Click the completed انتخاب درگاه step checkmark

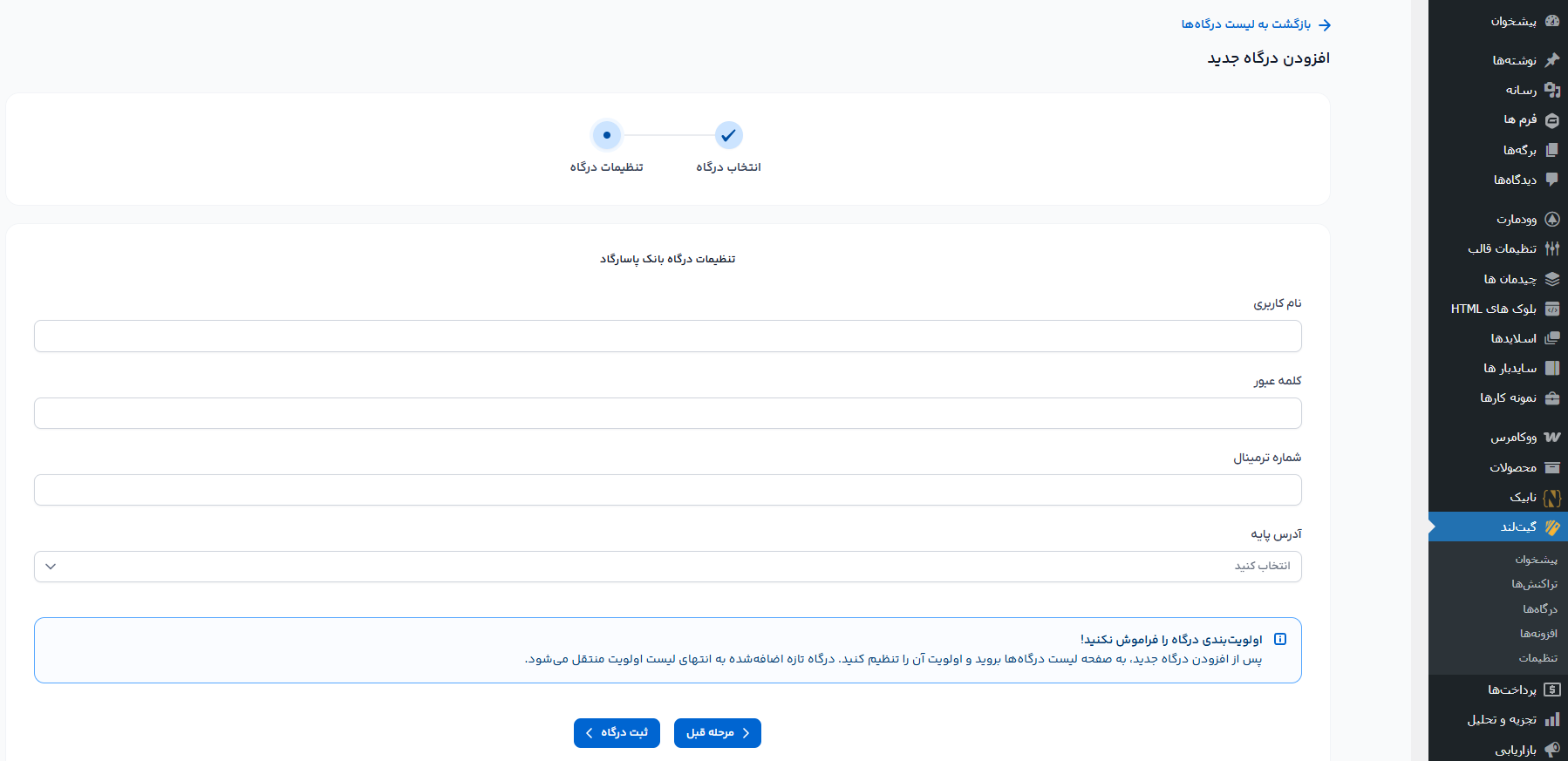[x=728, y=135]
